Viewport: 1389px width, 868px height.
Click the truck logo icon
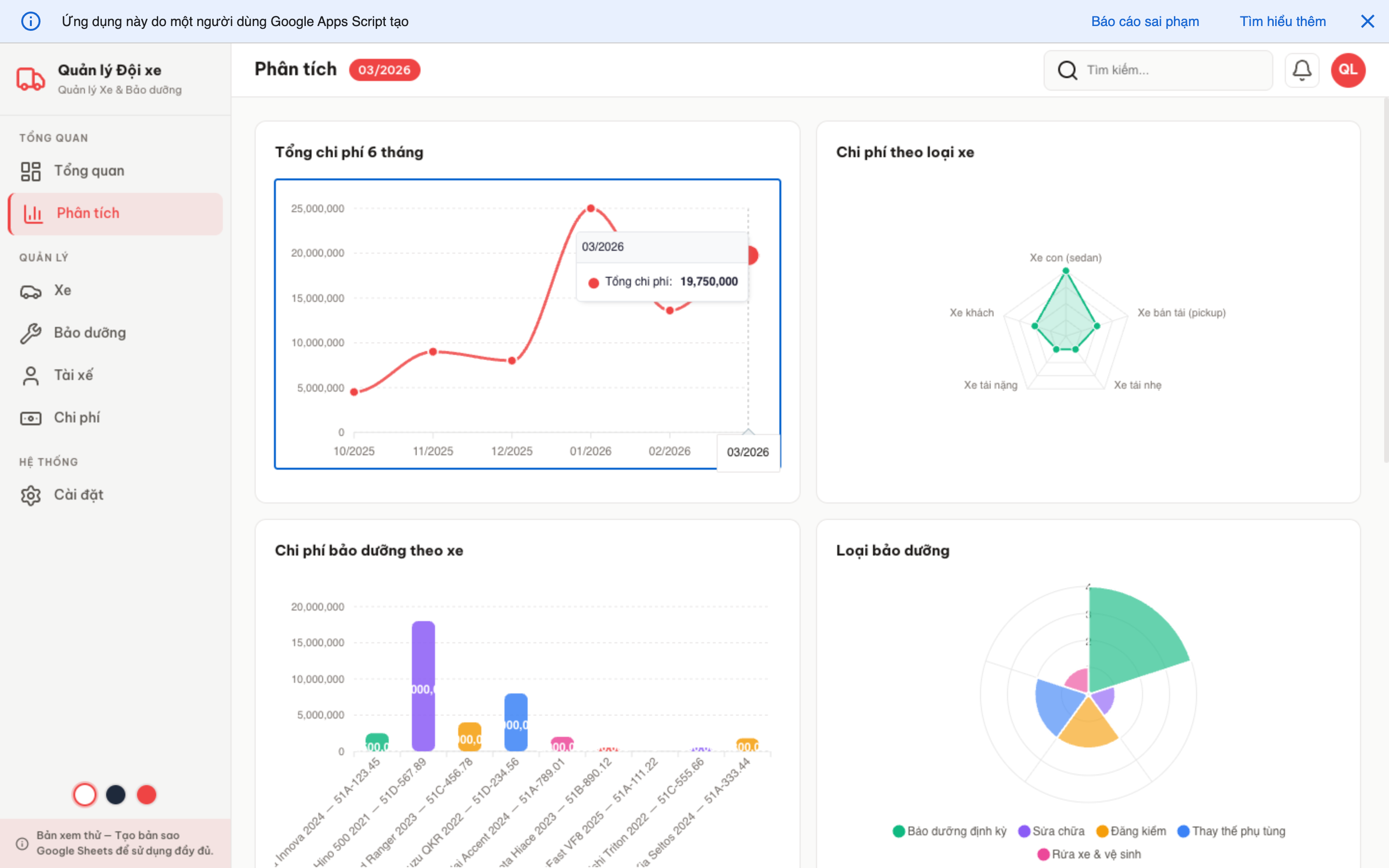(x=30, y=79)
